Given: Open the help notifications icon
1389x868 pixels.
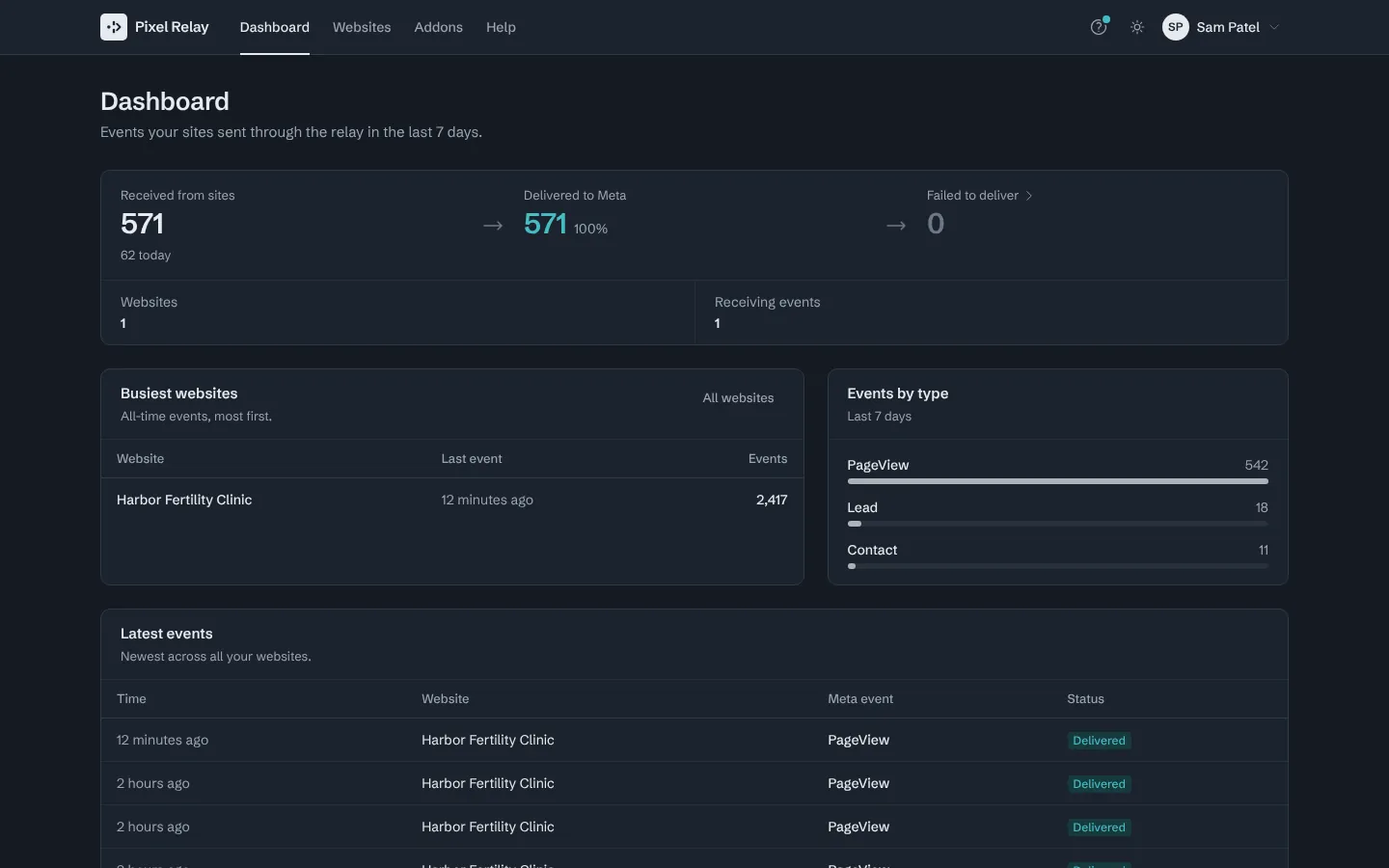Looking at the screenshot, I should point(1099,27).
